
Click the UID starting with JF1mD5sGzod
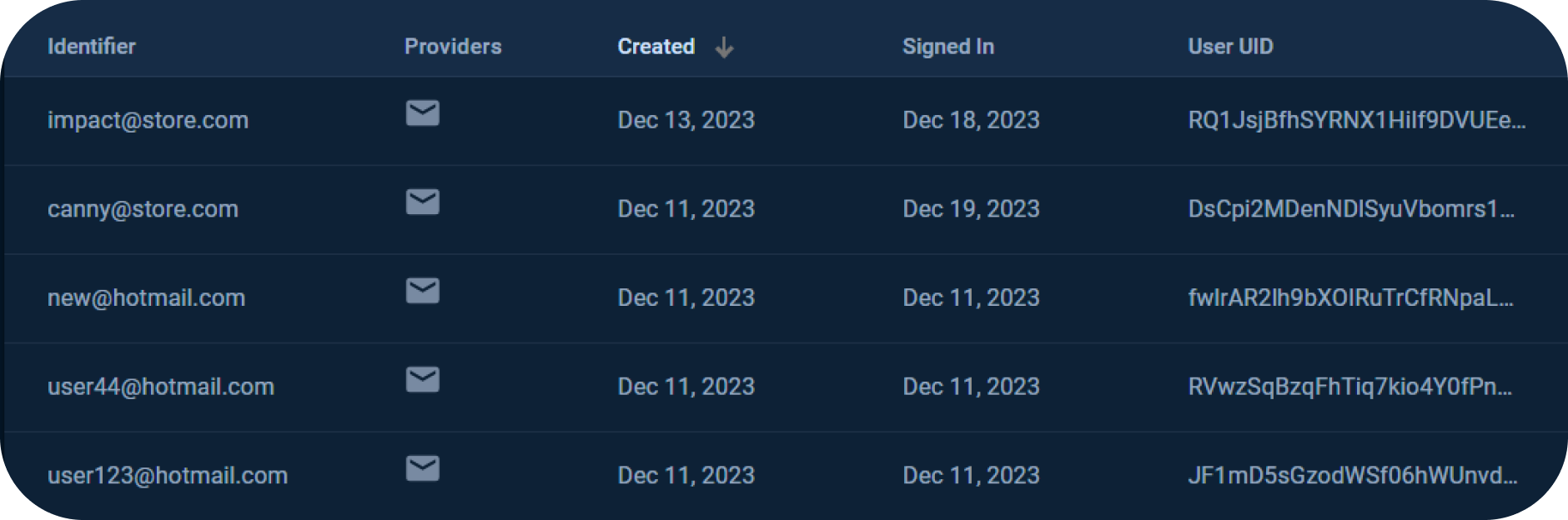(x=1353, y=476)
